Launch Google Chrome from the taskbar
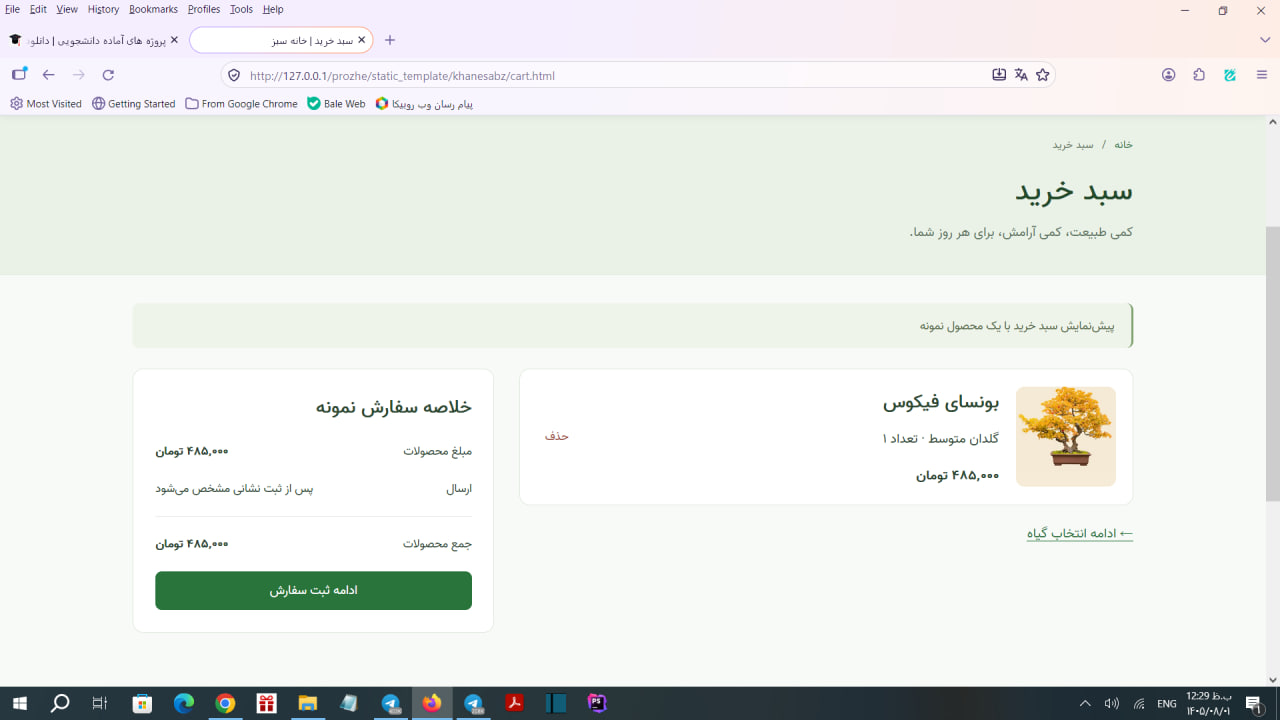This screenshot has width=1280, height=720. click(225, 704)
